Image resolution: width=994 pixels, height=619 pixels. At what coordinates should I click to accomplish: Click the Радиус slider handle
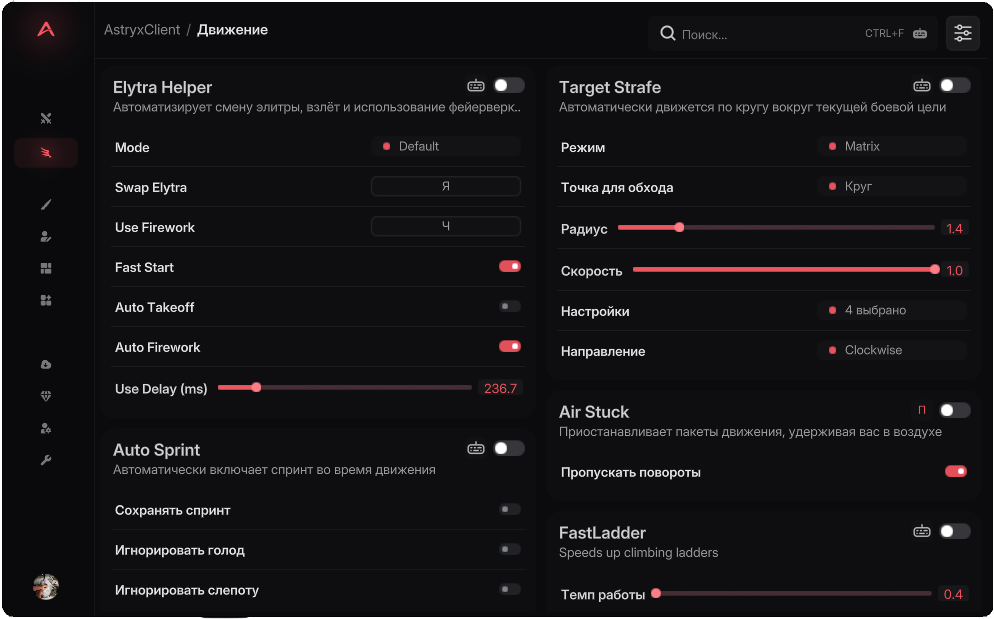[679, 227]
